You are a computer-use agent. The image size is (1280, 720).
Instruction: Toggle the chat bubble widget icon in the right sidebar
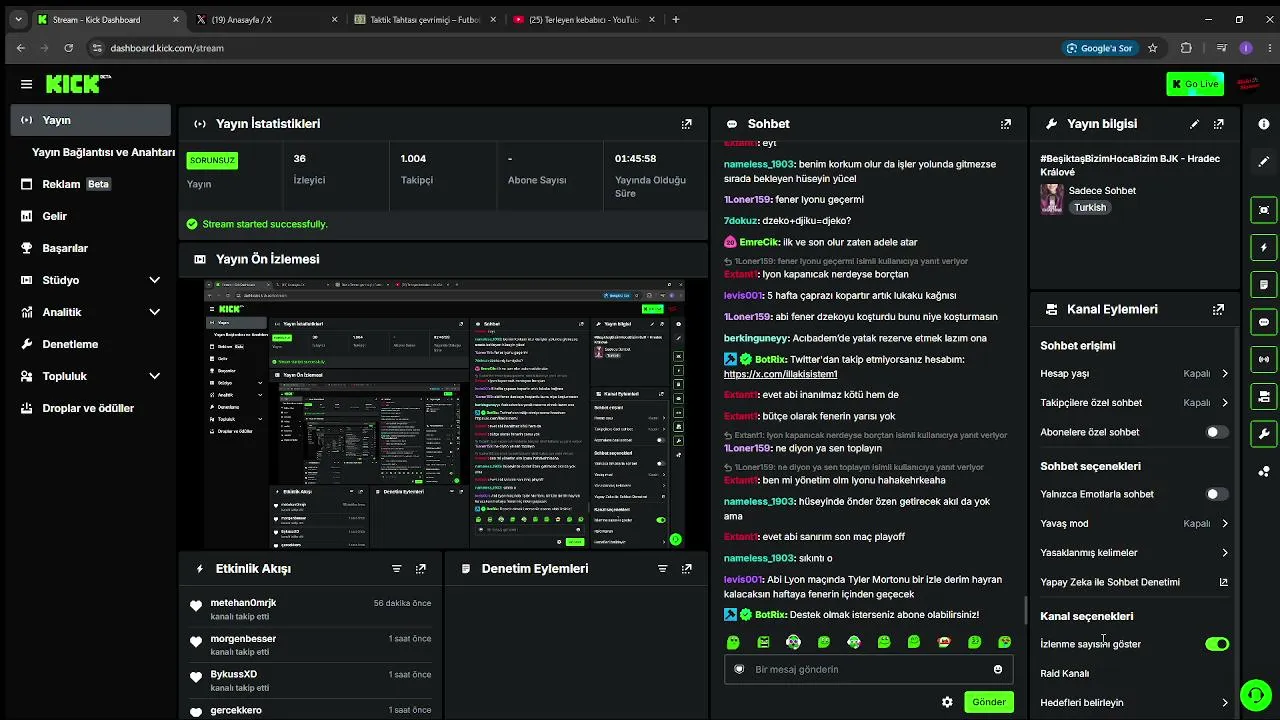(1264, 322)
